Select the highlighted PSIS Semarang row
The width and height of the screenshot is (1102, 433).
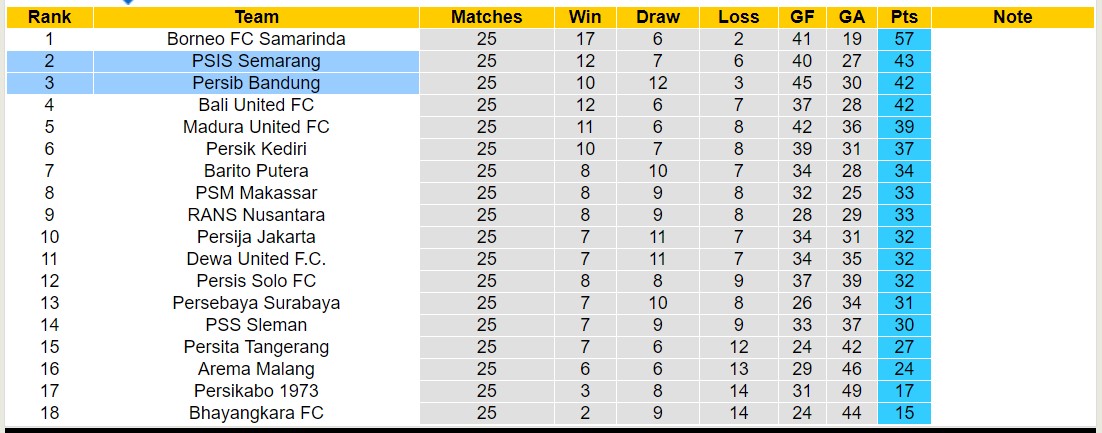[257, 61]
